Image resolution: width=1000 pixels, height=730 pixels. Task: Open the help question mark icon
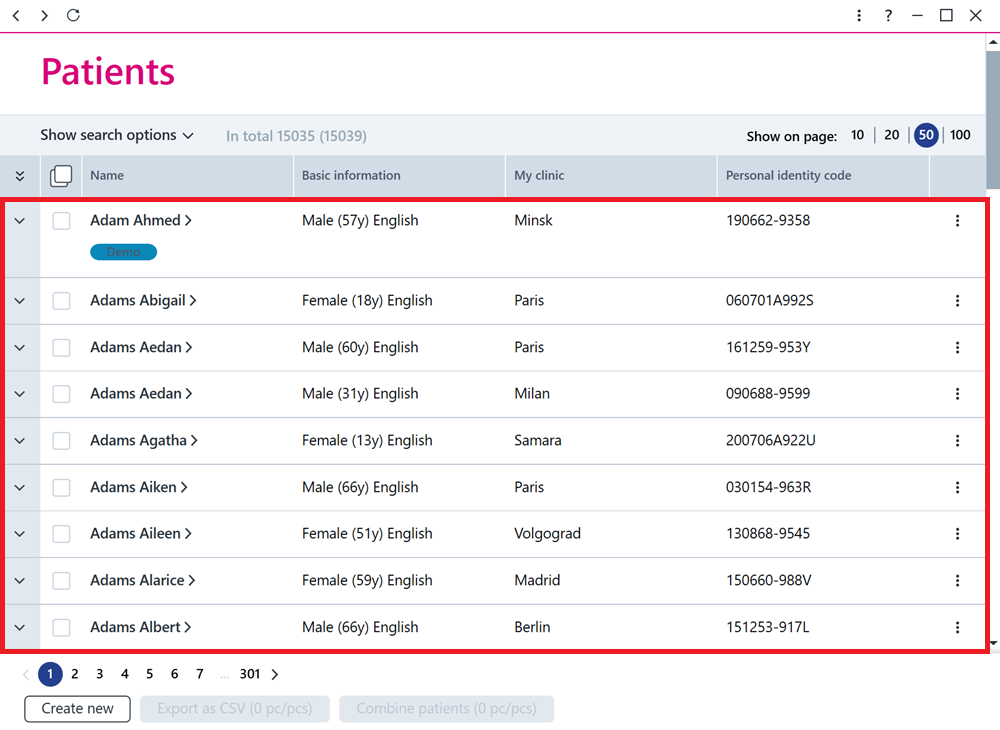[888, 15]
